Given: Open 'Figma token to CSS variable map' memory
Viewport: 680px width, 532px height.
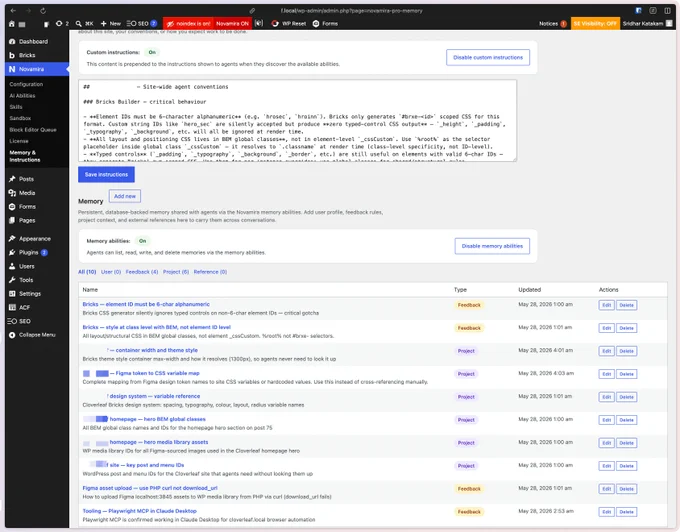Looking at the screenshot, I should pyautogui.click(x=141, y=373).
